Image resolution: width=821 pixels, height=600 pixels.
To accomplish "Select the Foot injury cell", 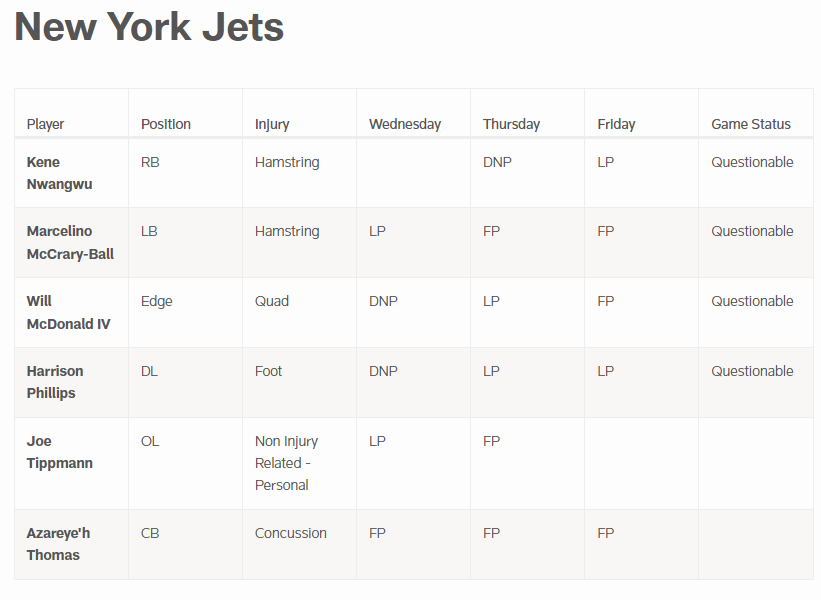I will [x=269, y=371].
